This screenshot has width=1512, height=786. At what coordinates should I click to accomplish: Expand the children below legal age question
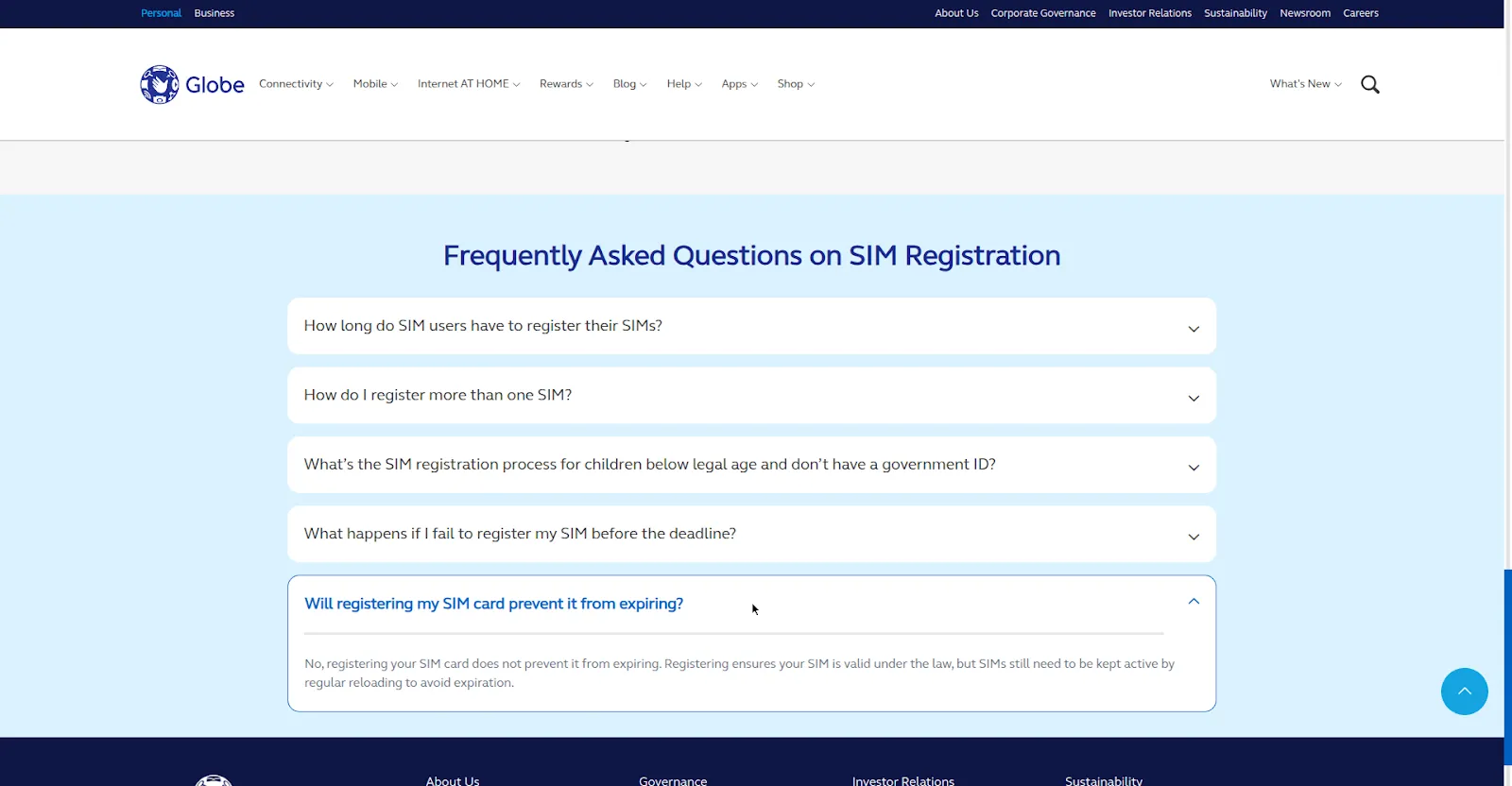751,465
